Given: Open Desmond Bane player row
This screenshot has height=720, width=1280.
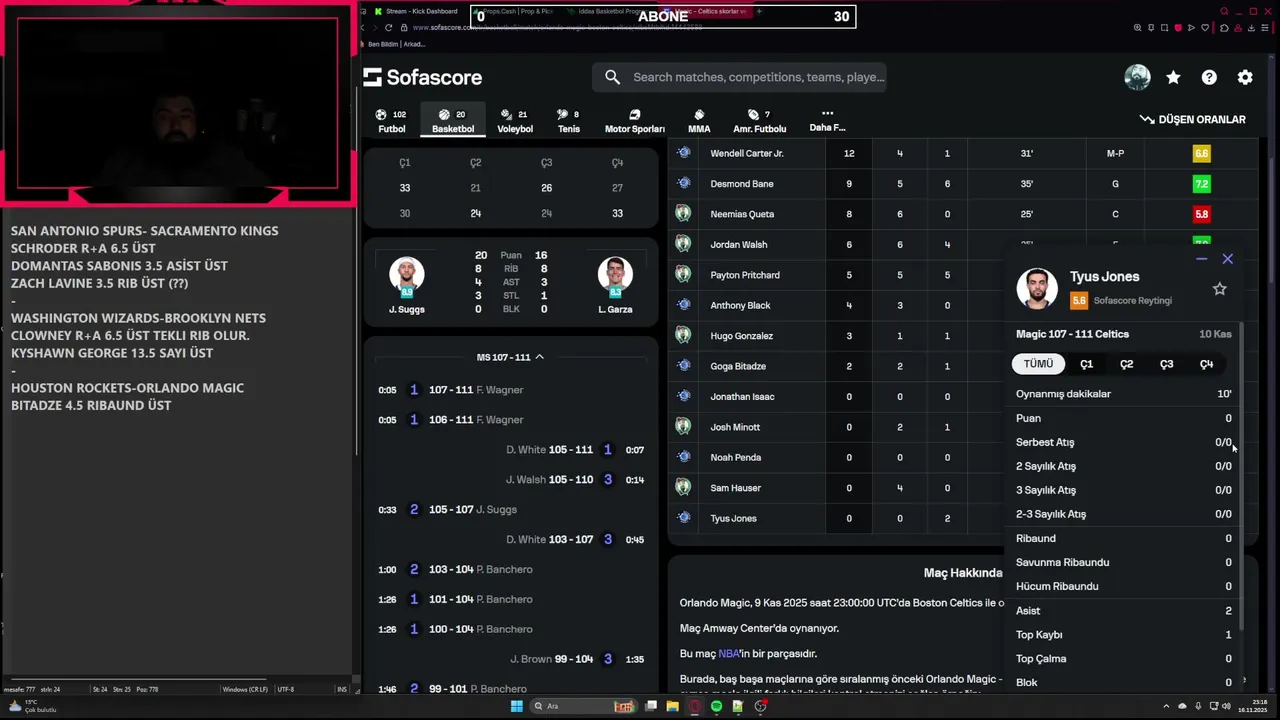Looking at the screenshot, I should click(x=963, y=184).
